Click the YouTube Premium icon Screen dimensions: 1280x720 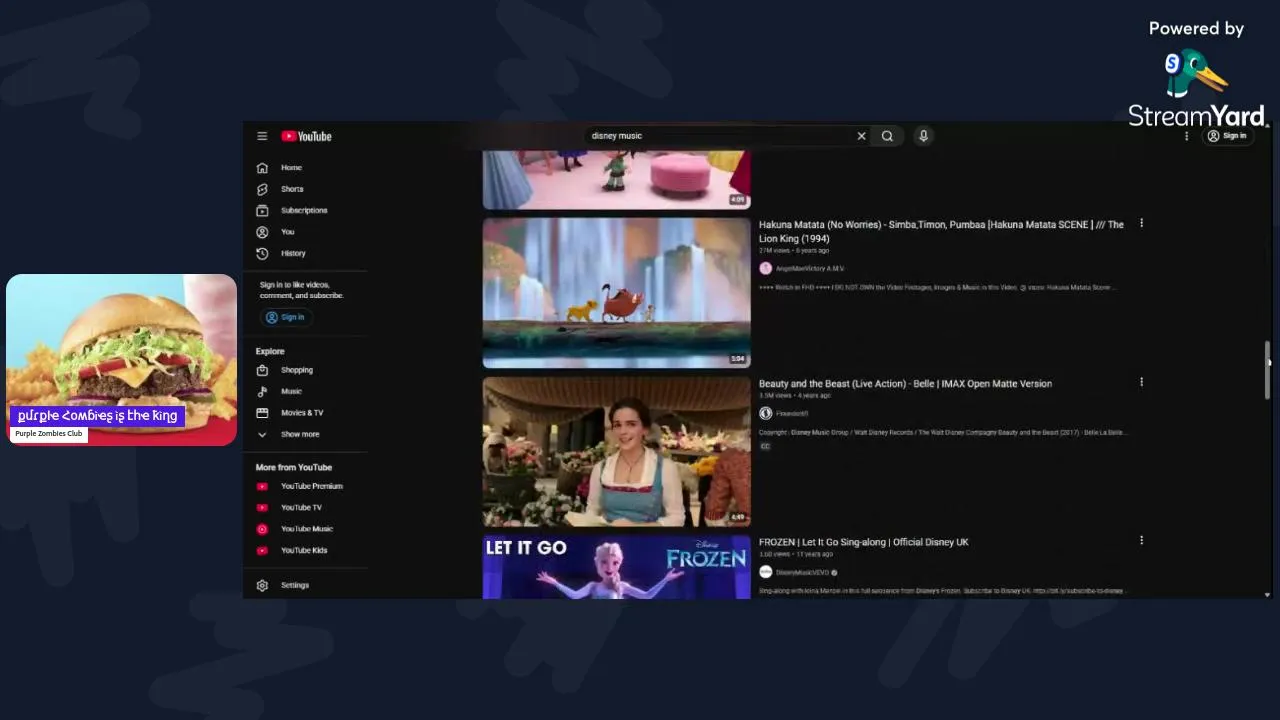[x=262, y=486]
